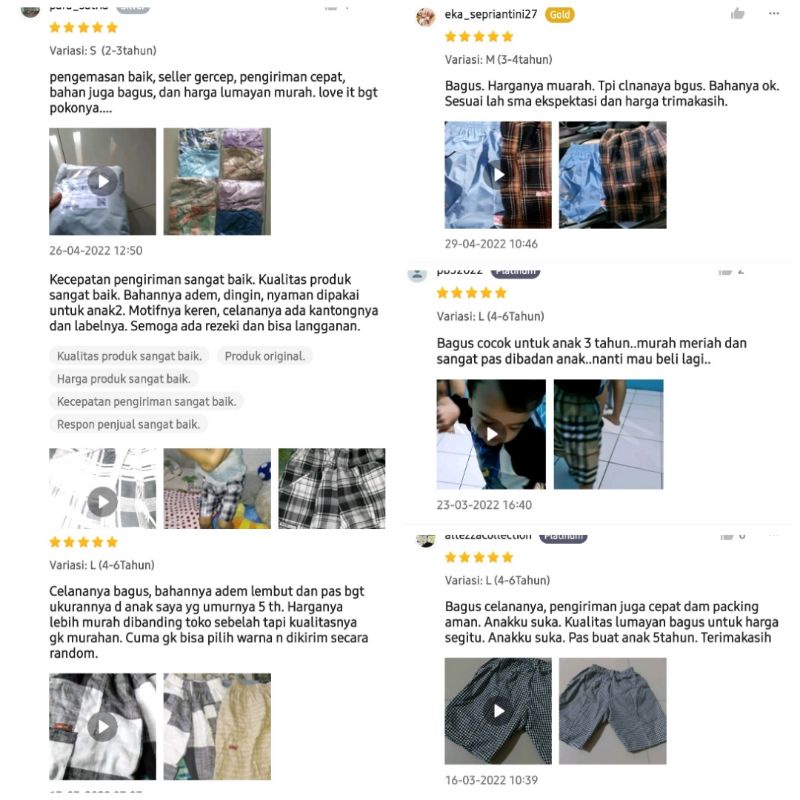Play the white plaid fabric video

point(103,488)
